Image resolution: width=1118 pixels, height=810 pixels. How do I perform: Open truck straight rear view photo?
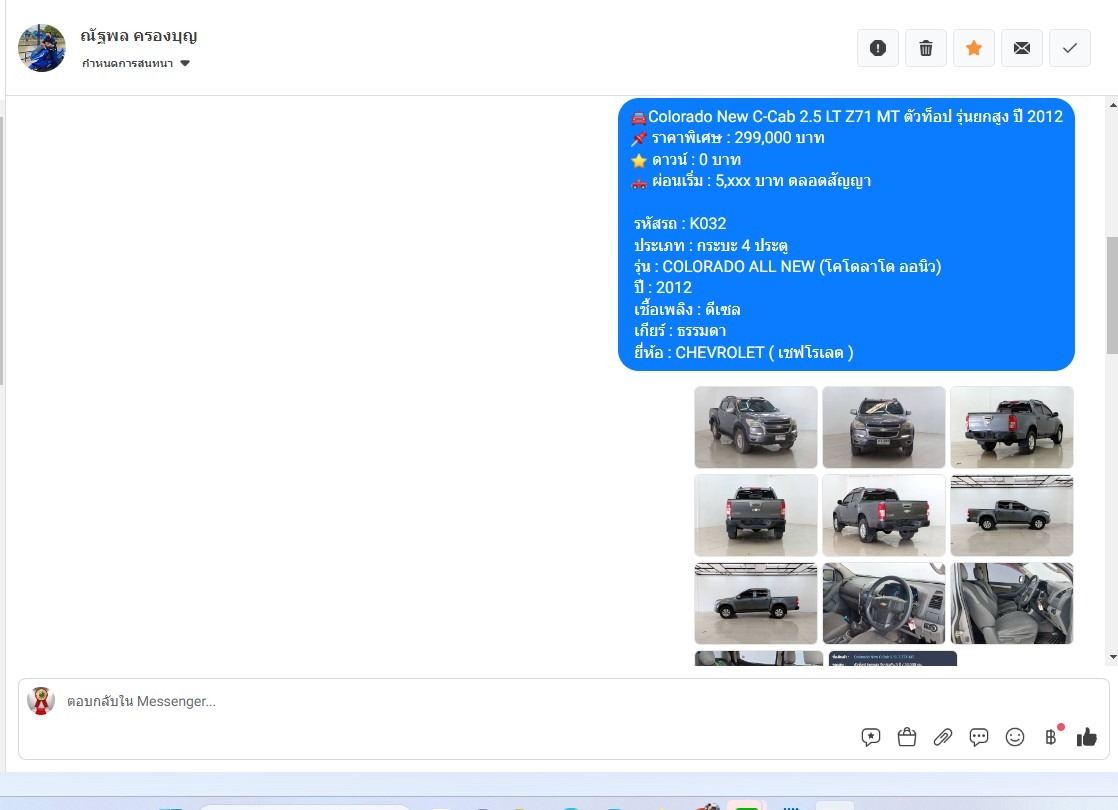[x=756, y=516]
